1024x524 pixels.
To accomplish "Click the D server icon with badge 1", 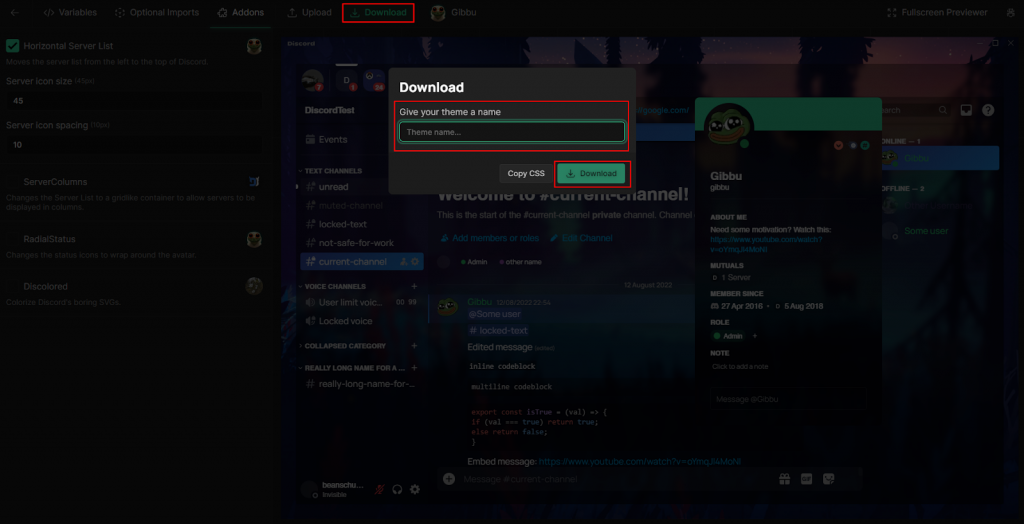I will click(x=347, y=80).
